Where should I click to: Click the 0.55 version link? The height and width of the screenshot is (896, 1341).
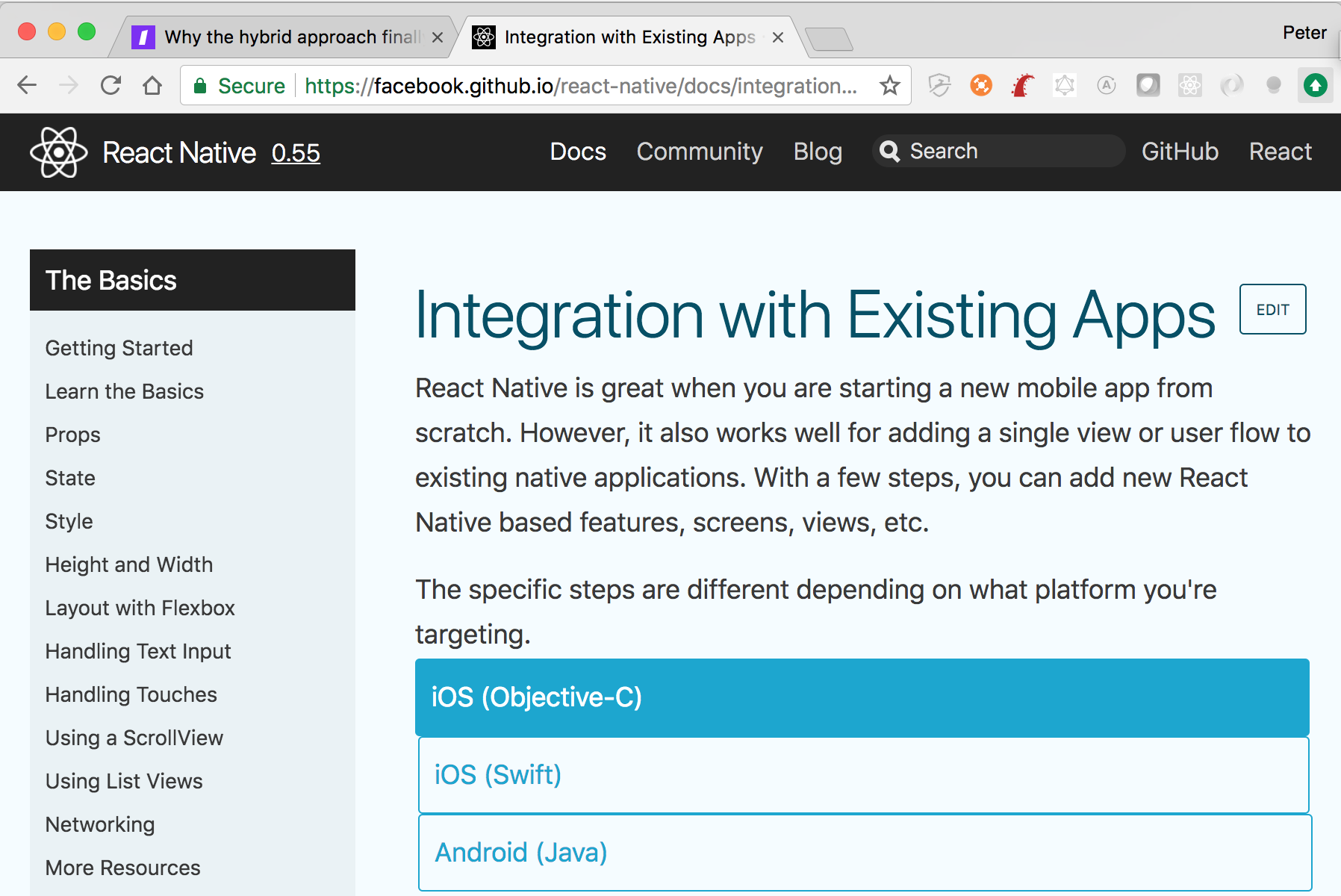(x=296, y=153)
